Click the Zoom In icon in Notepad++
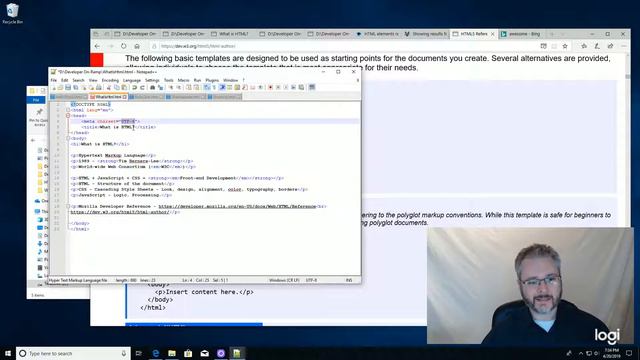This screenshot has height=360, width=640. [171, 87]
